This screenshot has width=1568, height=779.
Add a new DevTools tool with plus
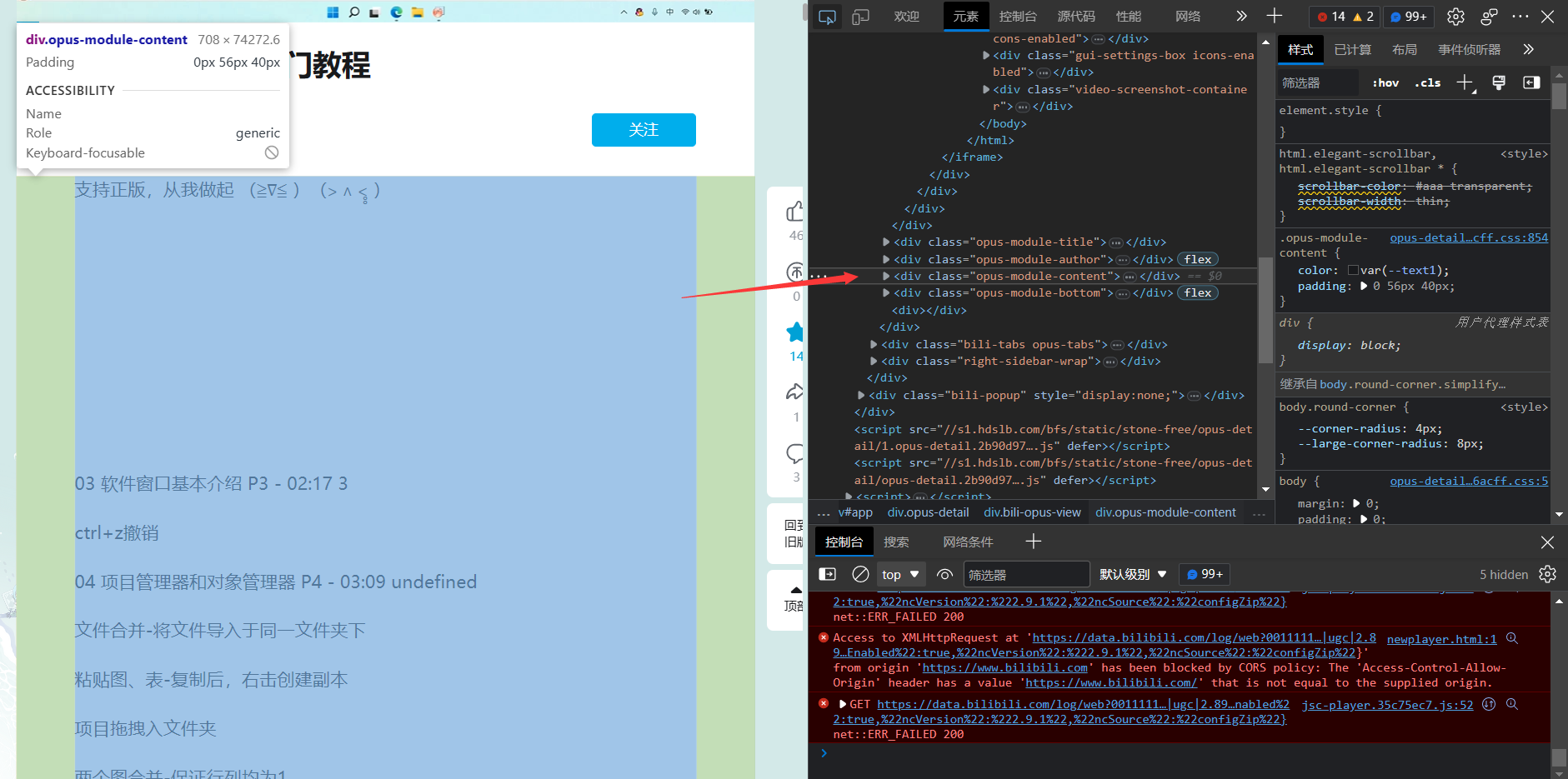[x=1275, y=16]
